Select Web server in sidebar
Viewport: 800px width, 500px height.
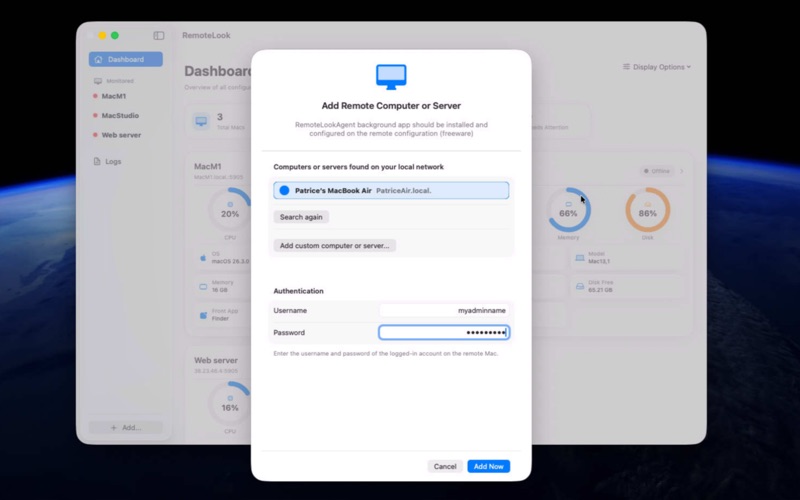click(x=121, y=135)
